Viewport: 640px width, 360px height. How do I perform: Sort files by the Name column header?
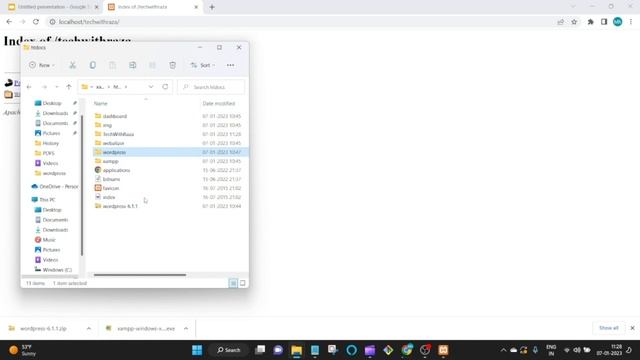tap(101, 104)
